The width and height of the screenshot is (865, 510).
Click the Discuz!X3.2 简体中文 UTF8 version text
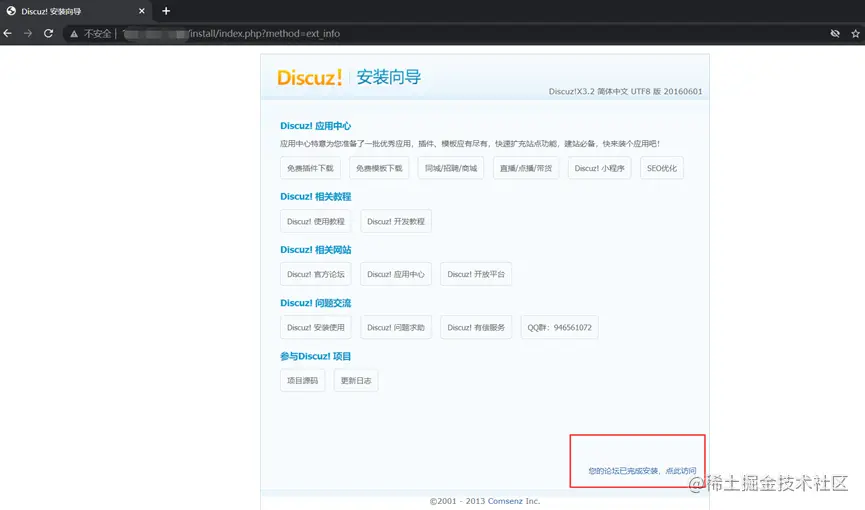click(625, 92)
